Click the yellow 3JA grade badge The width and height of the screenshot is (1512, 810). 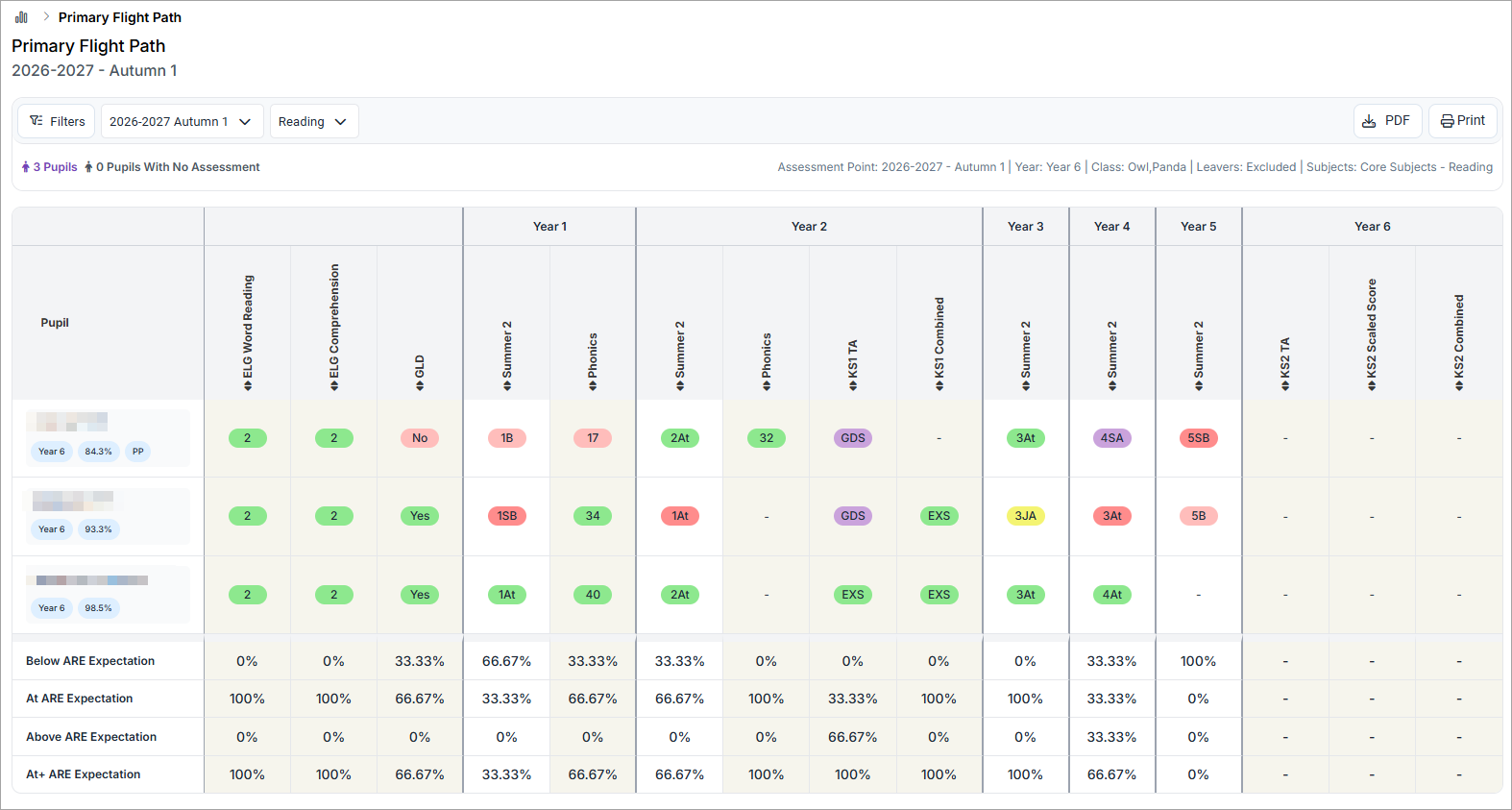pos(1026,516)
